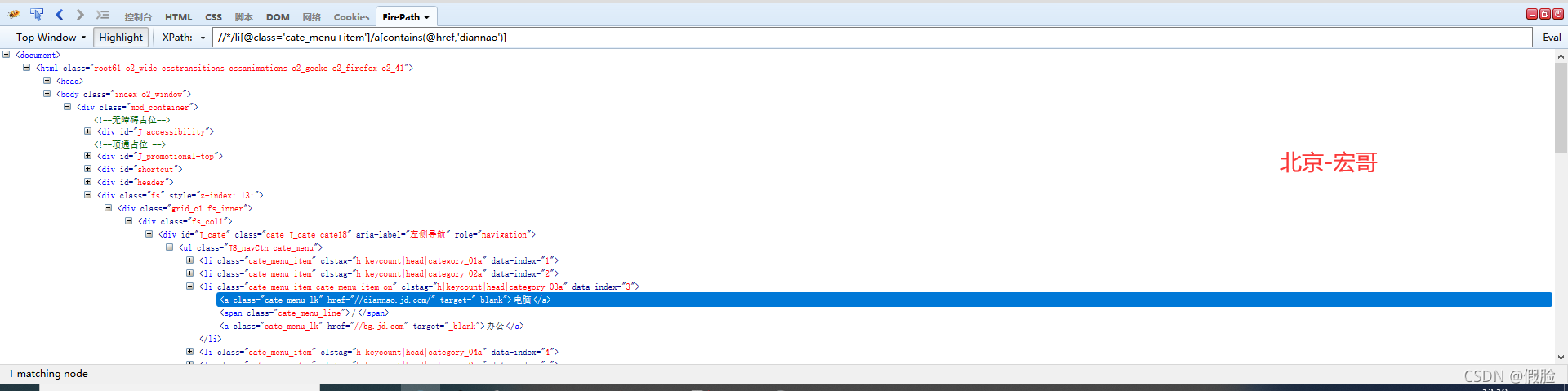Image resolution: width=1568 pixels, height=391 pixels.
Task: Click the div shortcut tag text
Action: pyautogui.click(x=140, y=170)
